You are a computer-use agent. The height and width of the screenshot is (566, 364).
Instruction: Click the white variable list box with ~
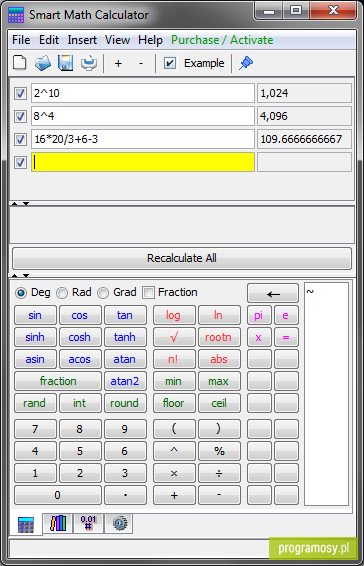pyautogui.click(x=326, y=394)
